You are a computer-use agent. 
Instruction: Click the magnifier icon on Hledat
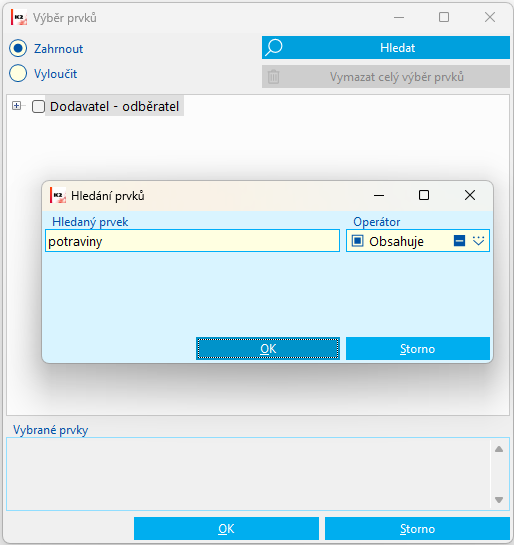click(274, 47)
